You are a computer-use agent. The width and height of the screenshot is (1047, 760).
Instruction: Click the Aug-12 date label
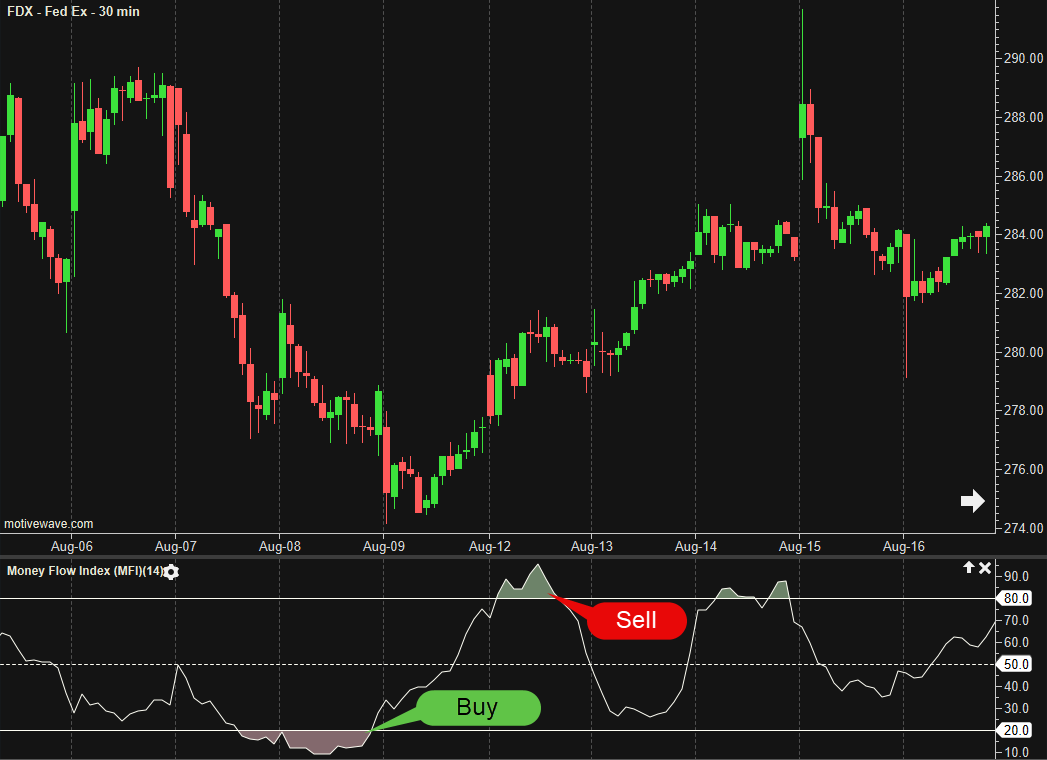[490, 546]
